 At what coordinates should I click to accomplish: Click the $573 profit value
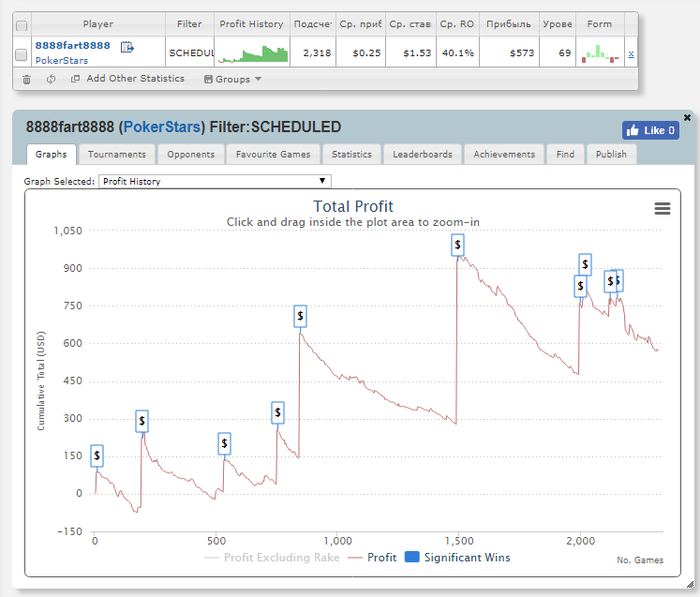[x=522, y=53]
